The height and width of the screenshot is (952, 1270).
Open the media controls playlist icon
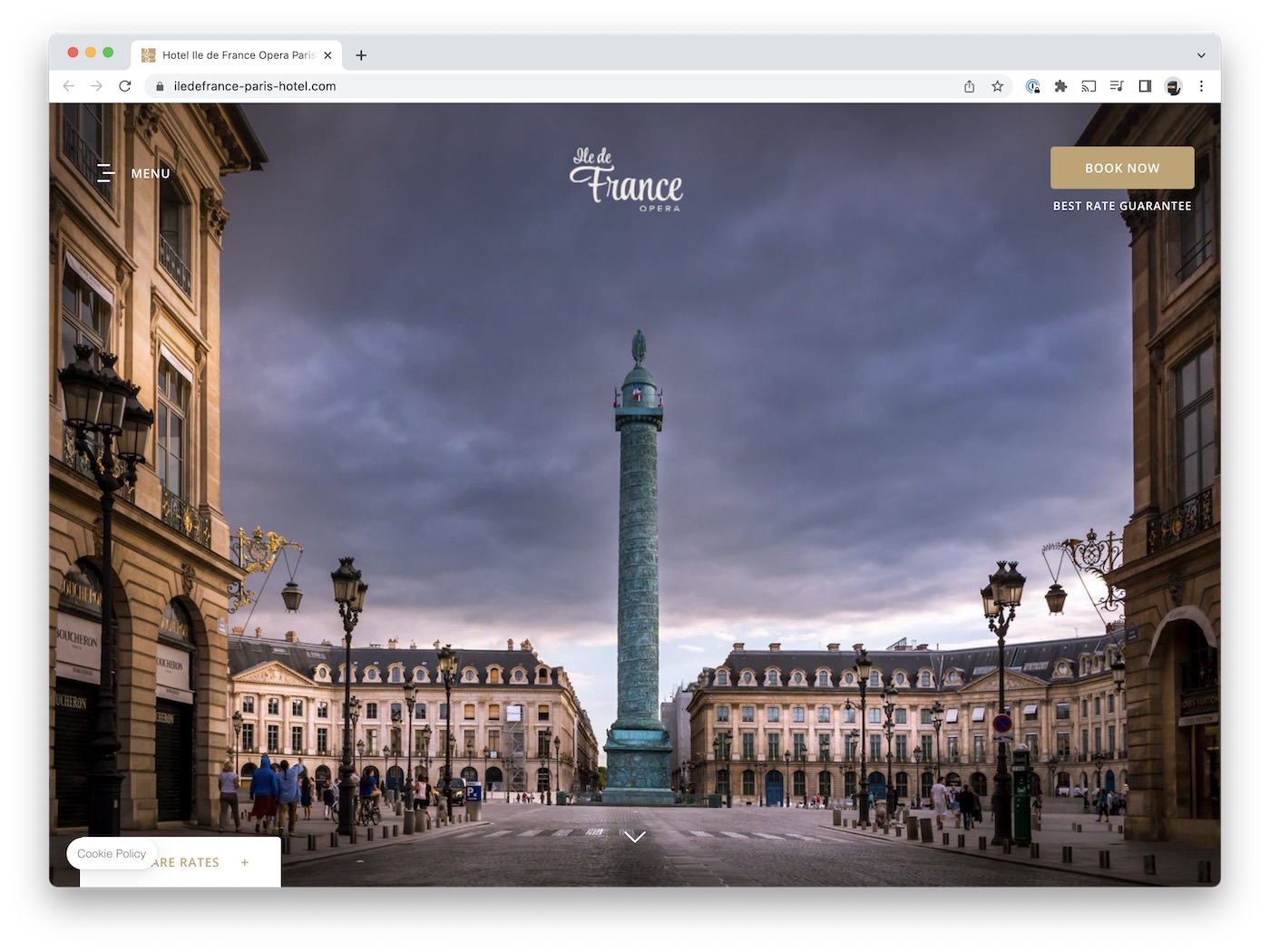(x=1117, y=86)
